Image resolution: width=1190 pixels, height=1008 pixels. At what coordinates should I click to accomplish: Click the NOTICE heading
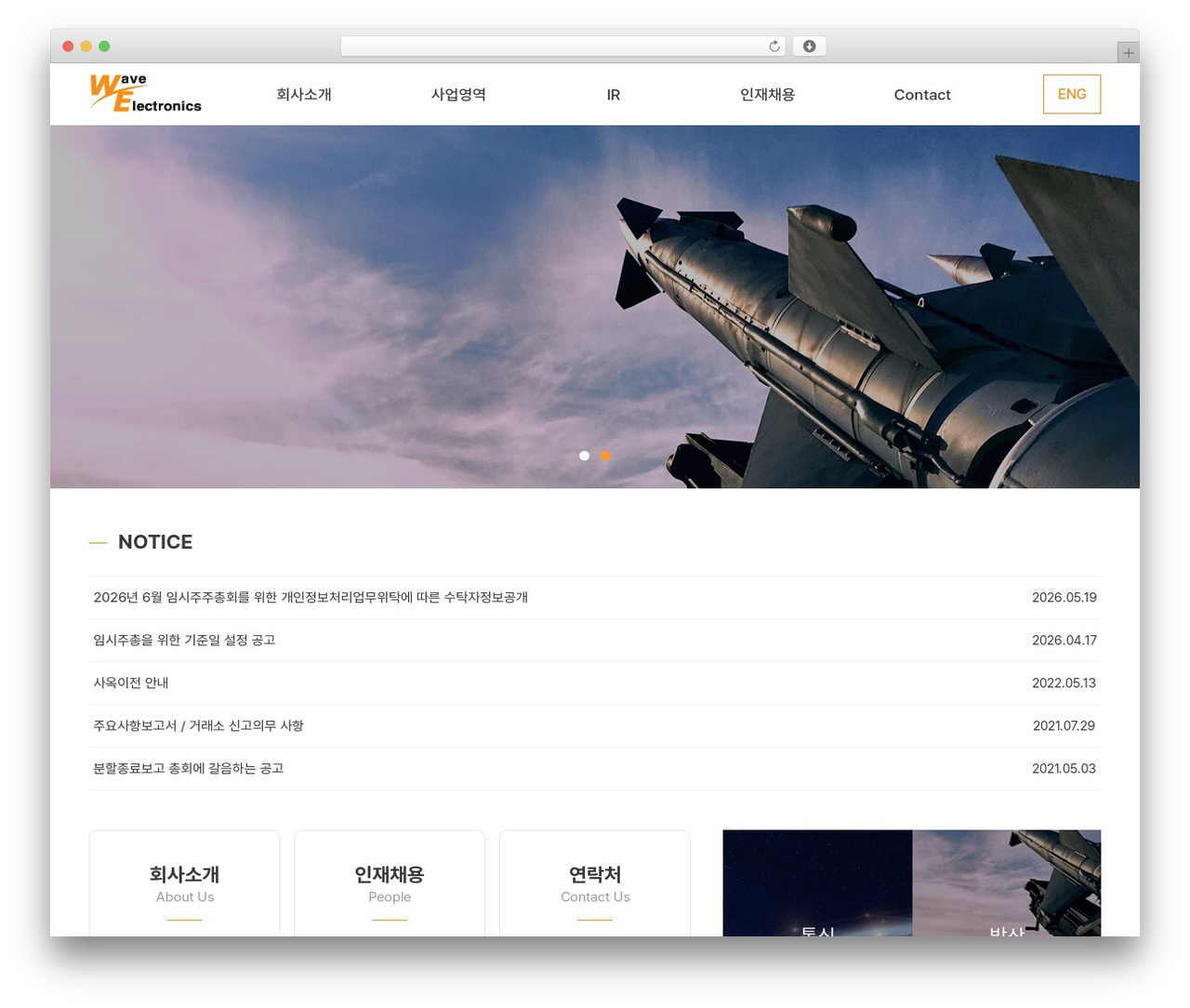pos(155,542)
